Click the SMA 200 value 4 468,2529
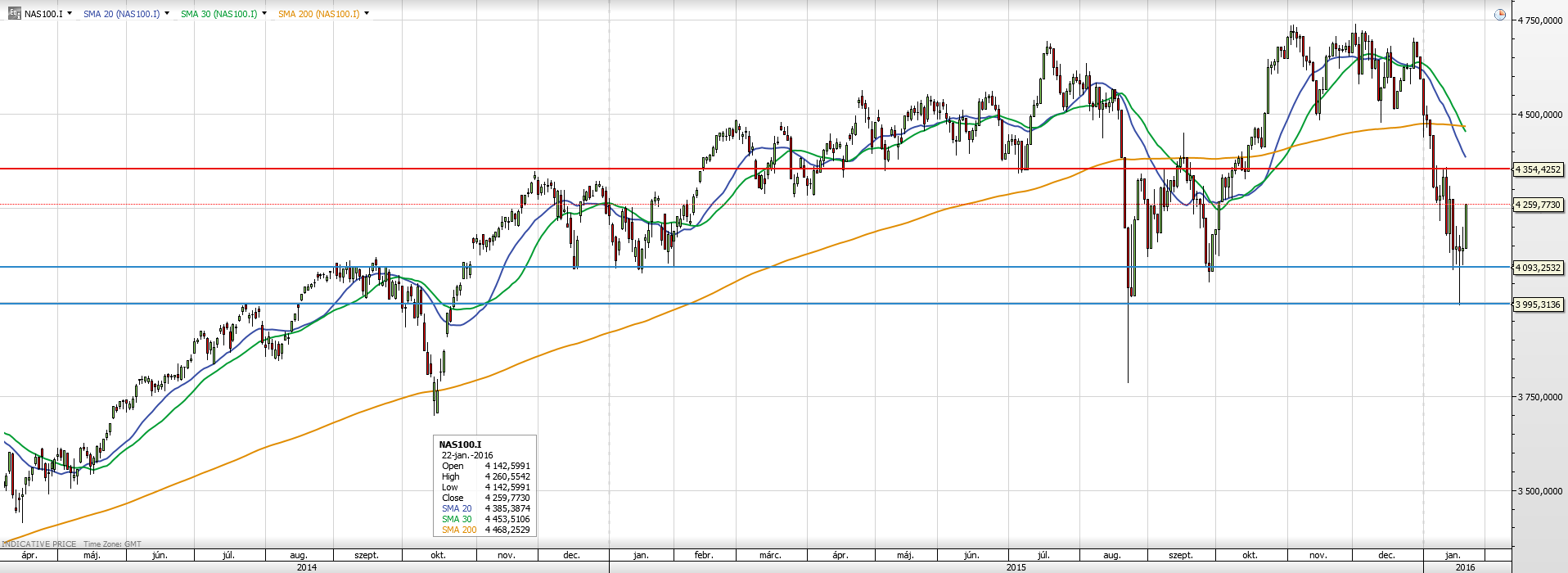Image resolution: width=1568 pixels, height=573 pixels. click(x=507, y=530)
